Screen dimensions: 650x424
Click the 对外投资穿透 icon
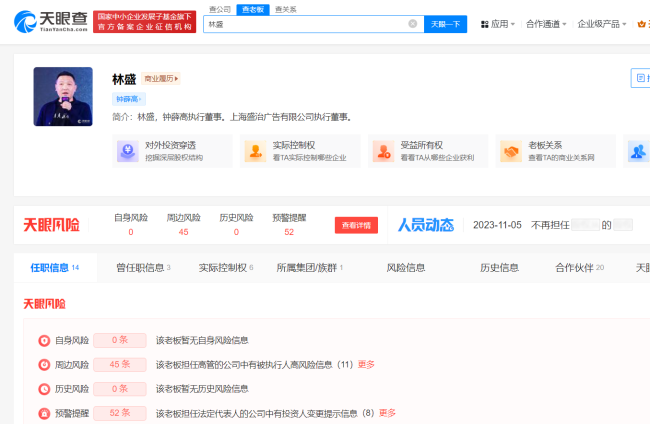128,151
